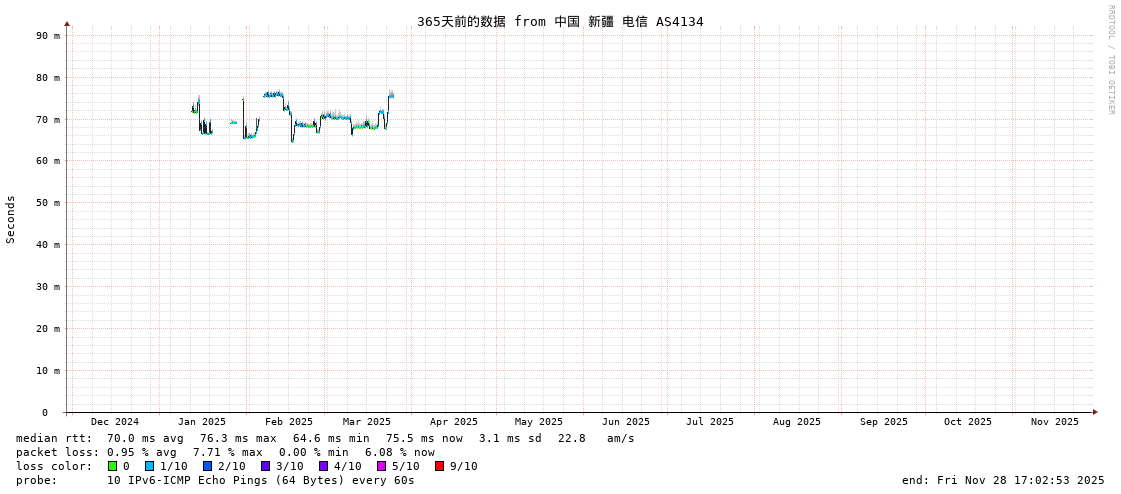1121x494 pixels.
Task: Select the Nov 2025 x-axis label
Action: pos(1055,422)
